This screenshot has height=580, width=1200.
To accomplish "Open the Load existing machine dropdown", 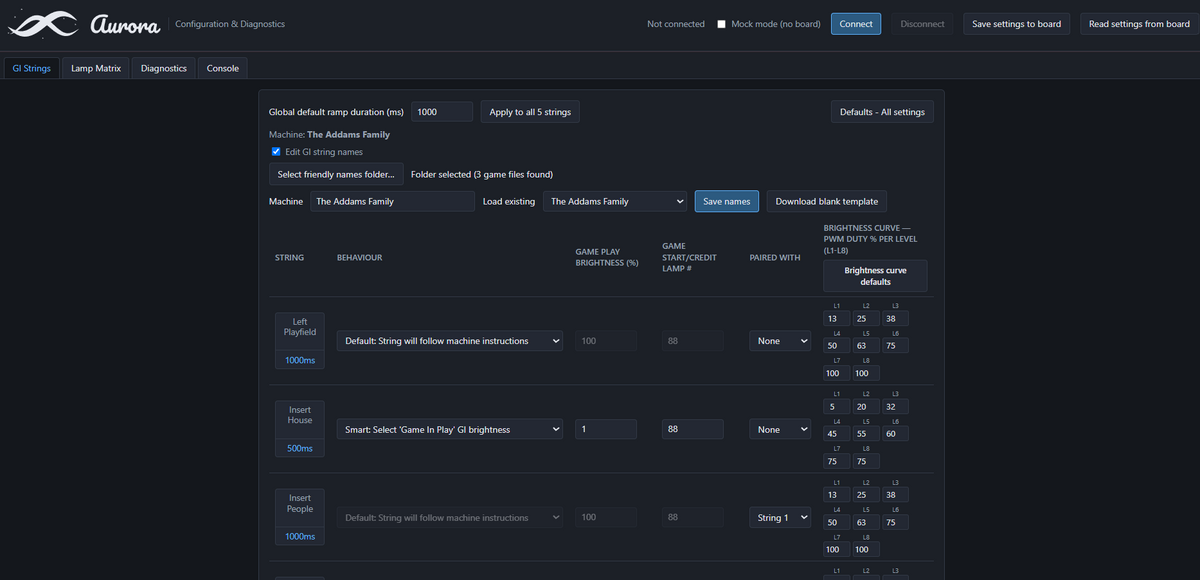I will tap(615, 201).
